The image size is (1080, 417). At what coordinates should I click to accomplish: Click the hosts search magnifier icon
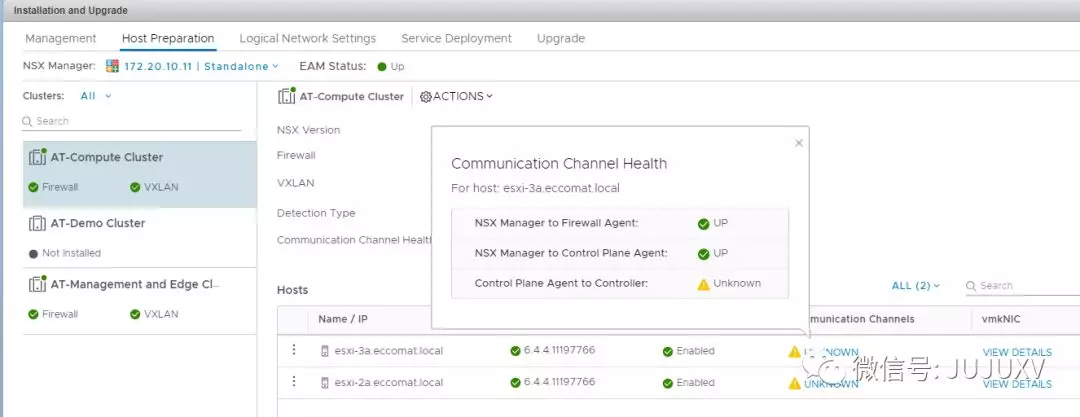coord(971,285)
